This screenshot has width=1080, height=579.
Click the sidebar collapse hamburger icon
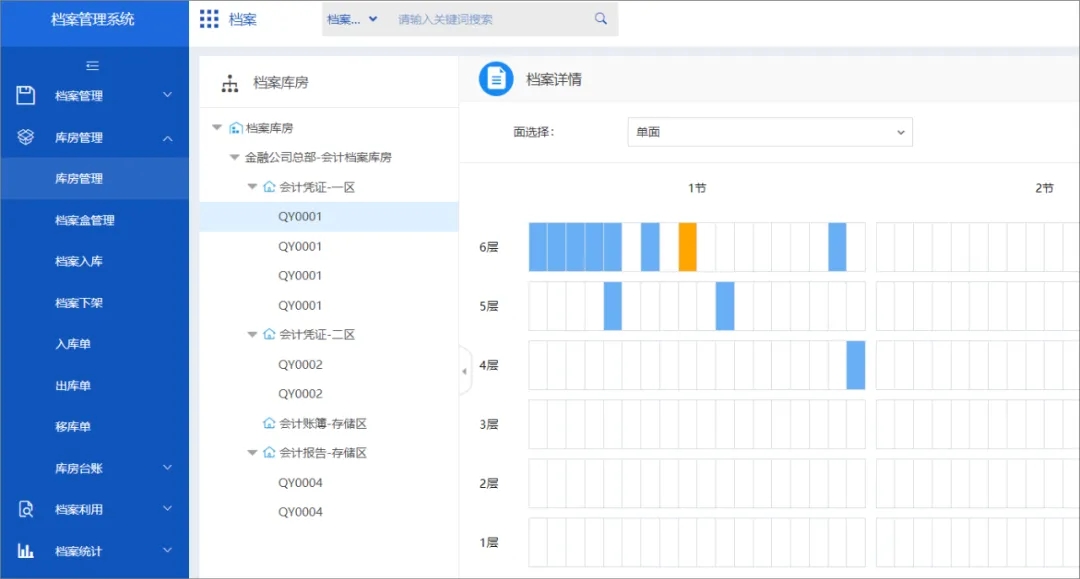pos(92,66)
